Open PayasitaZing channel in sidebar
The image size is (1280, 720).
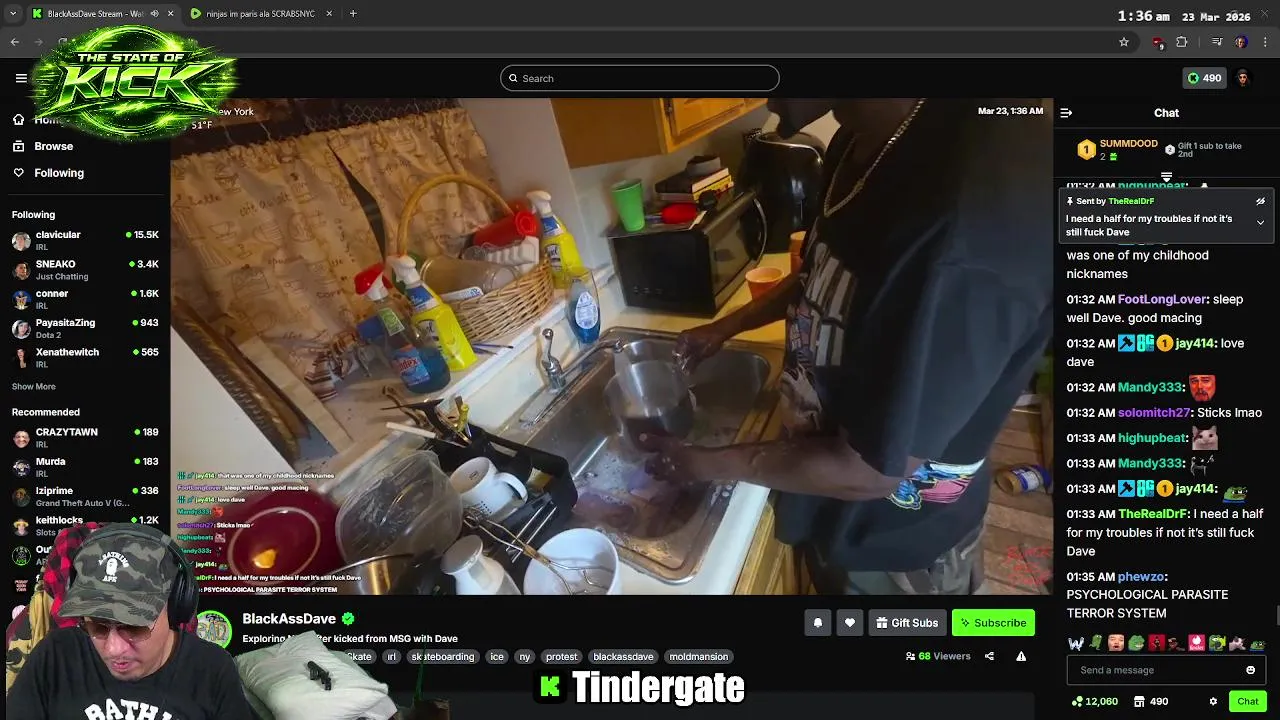pyautogui.click(x=85, y=328)
